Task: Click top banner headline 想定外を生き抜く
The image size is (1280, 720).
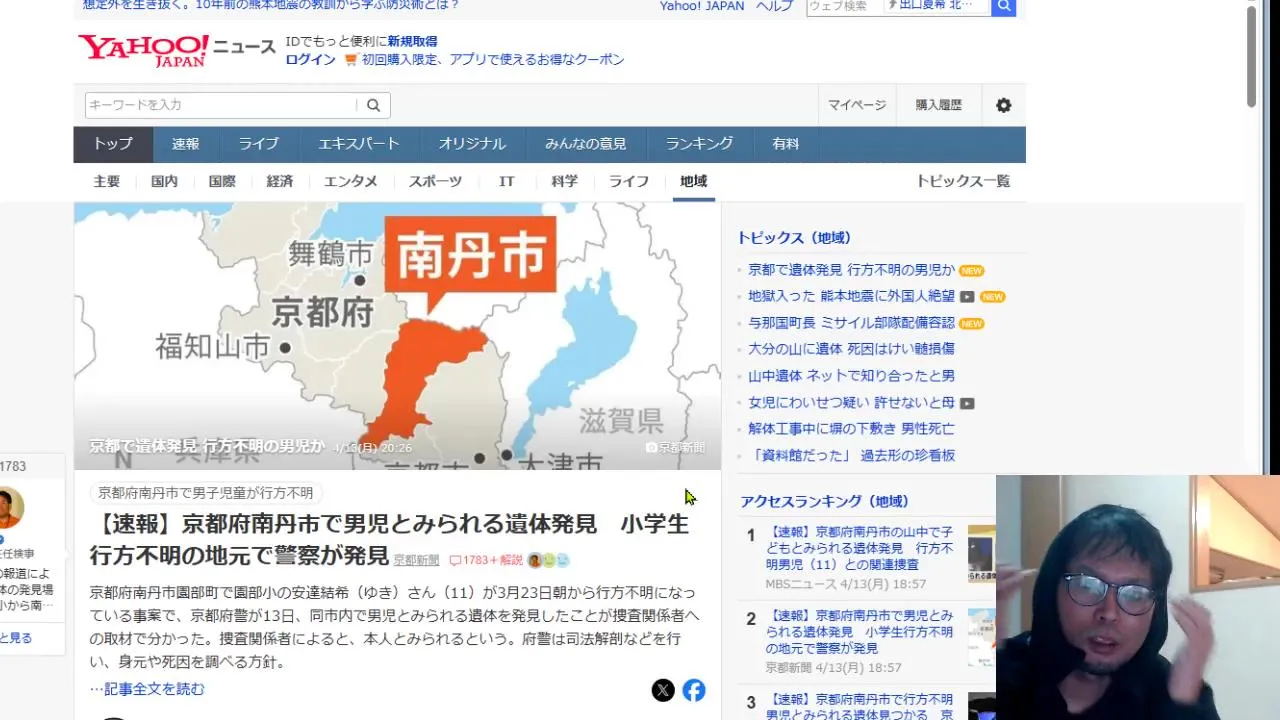Action: pyautogui.click(x=270, y=5)
